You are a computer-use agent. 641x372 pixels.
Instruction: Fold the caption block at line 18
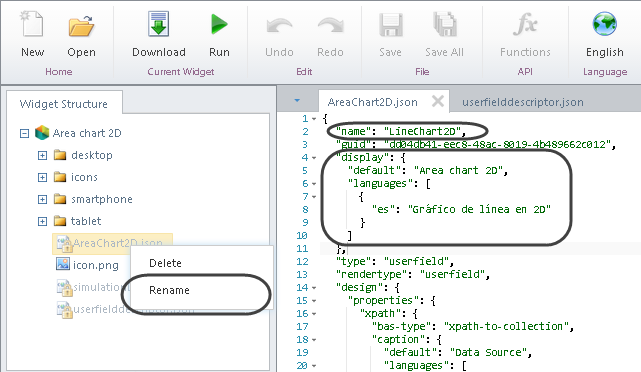[x=314, y=340]
